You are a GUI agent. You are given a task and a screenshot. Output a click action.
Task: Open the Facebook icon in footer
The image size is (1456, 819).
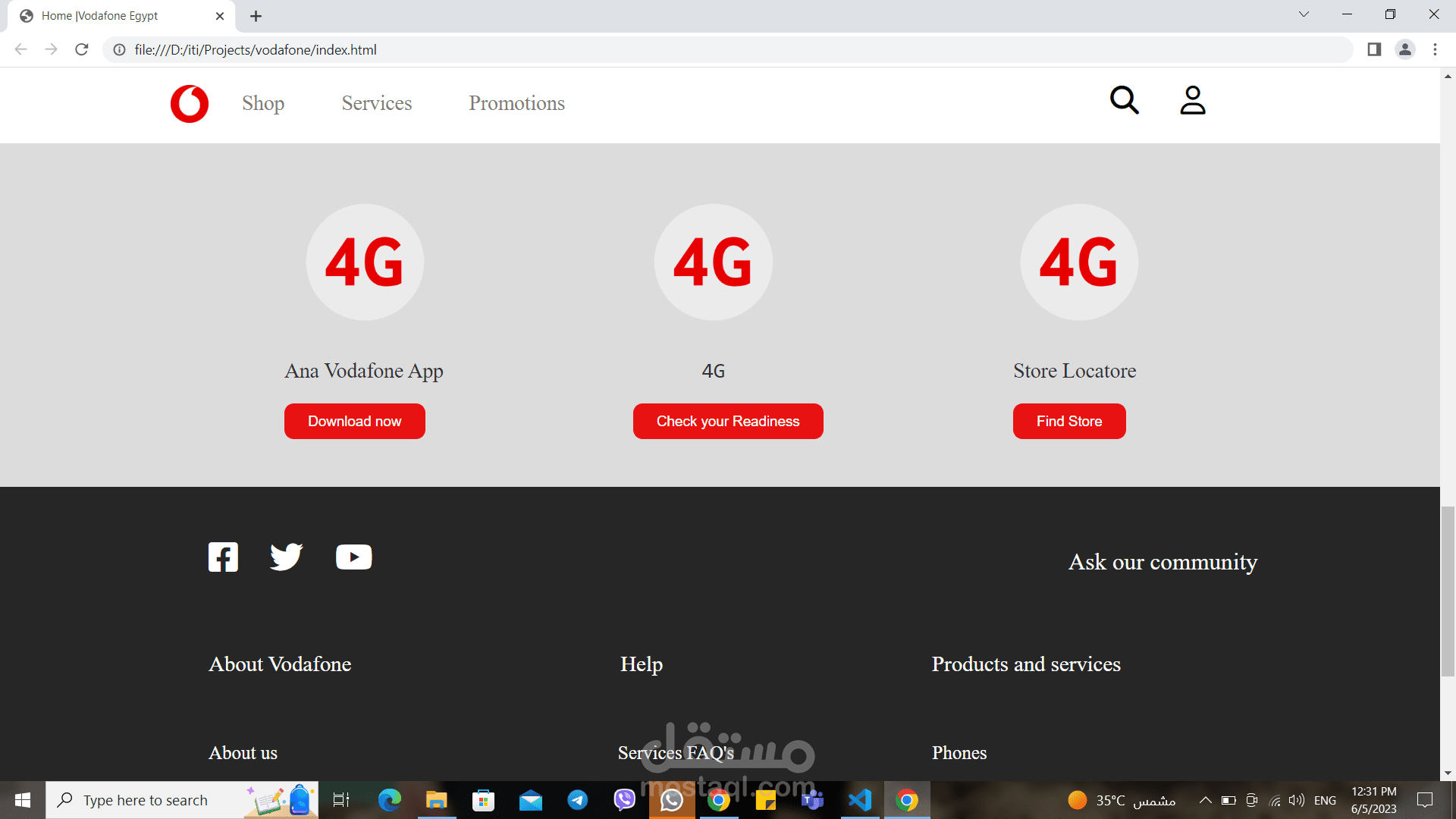[x=223, y=557]
